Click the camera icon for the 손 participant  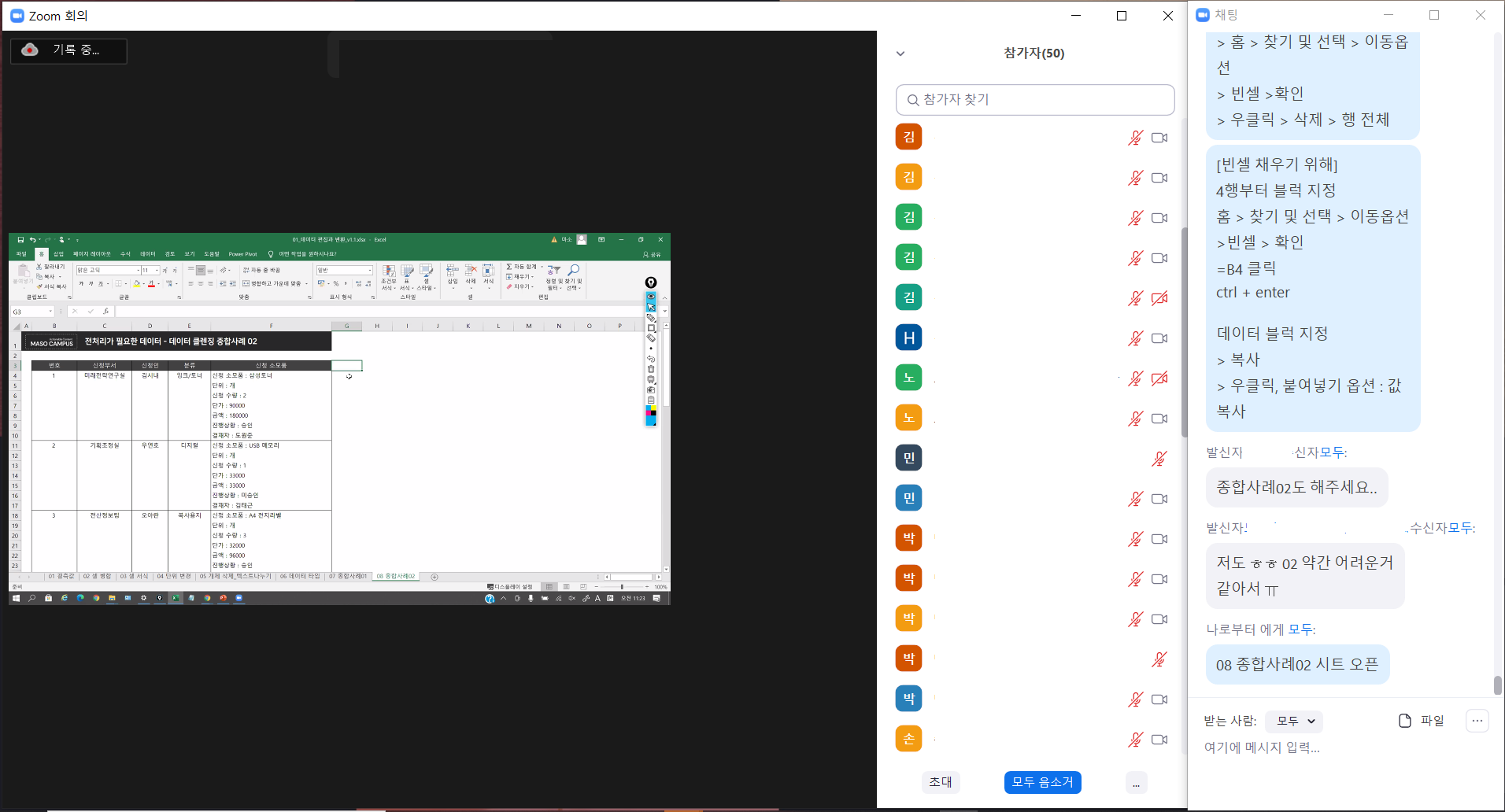click(1159, 740)
